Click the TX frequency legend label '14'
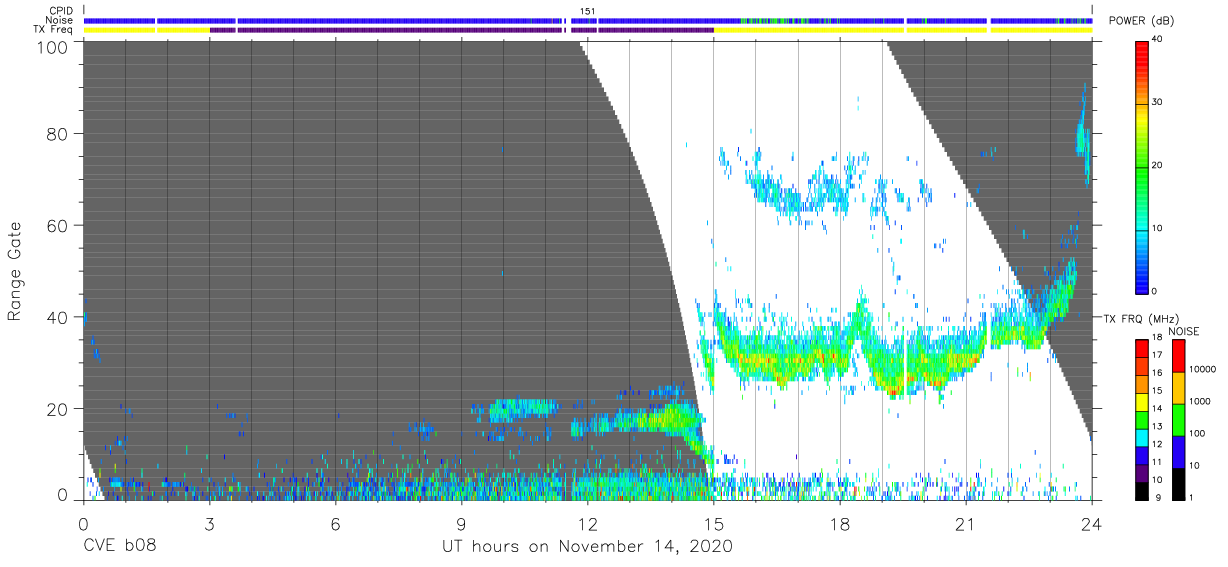 [x=1156, y=409]
